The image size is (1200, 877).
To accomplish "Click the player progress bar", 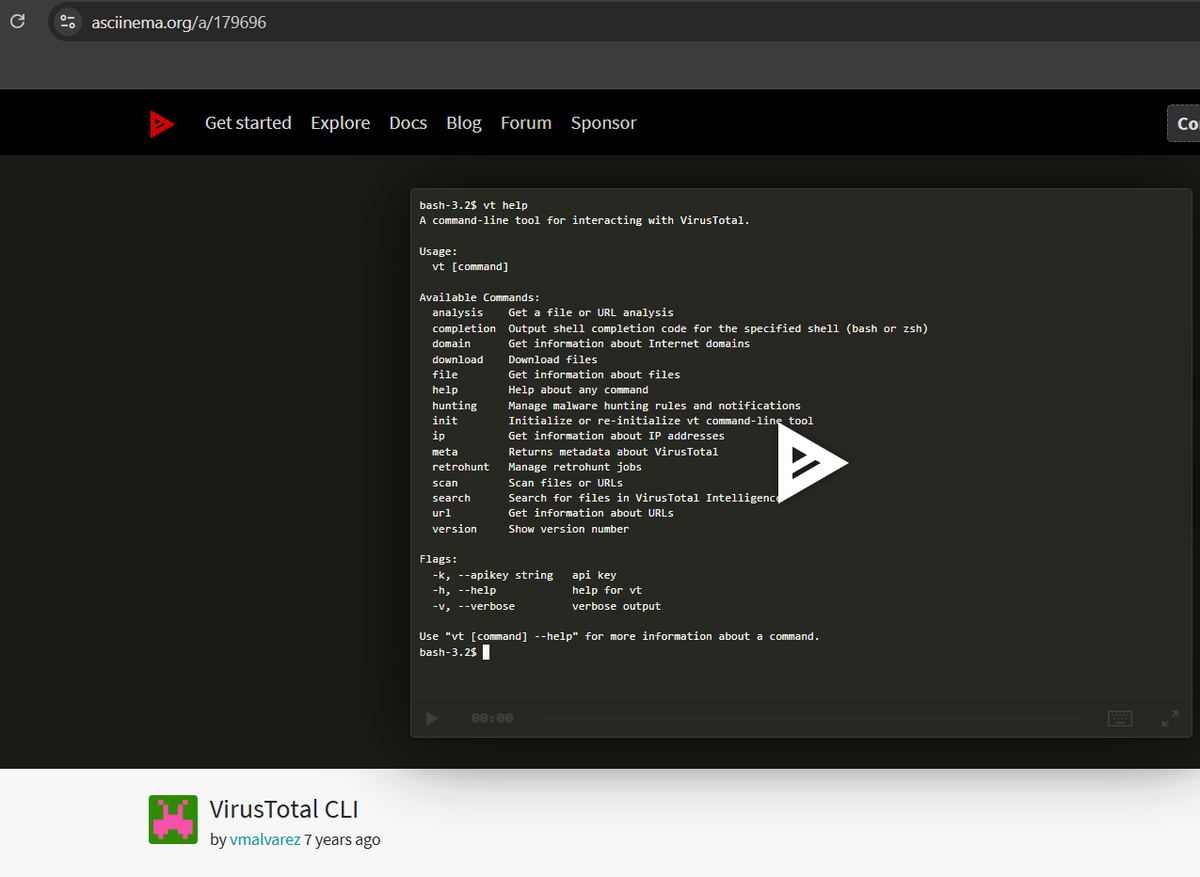I will point(811,718).
